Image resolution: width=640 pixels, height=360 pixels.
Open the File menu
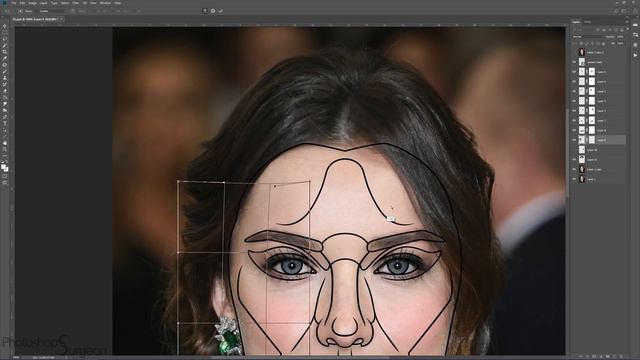[x=13, y=3]
